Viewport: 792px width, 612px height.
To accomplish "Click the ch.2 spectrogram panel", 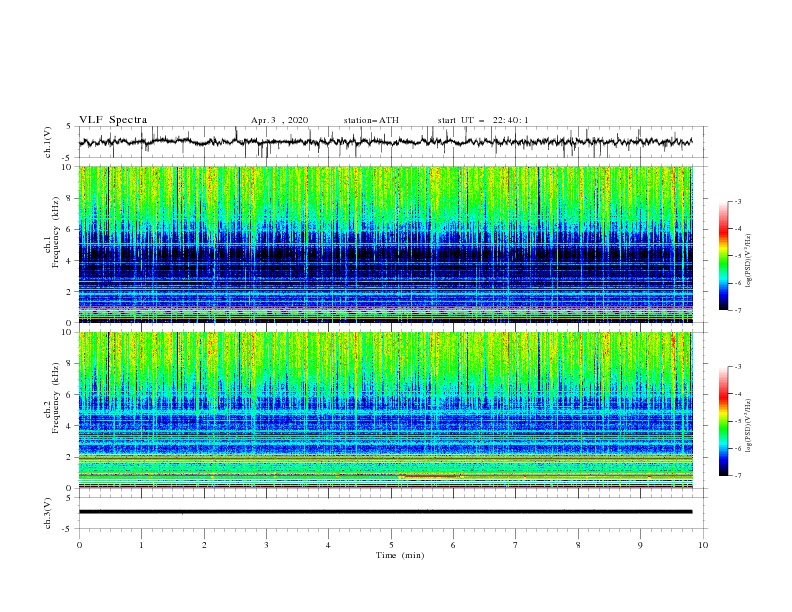I will [x=385, y=410].
